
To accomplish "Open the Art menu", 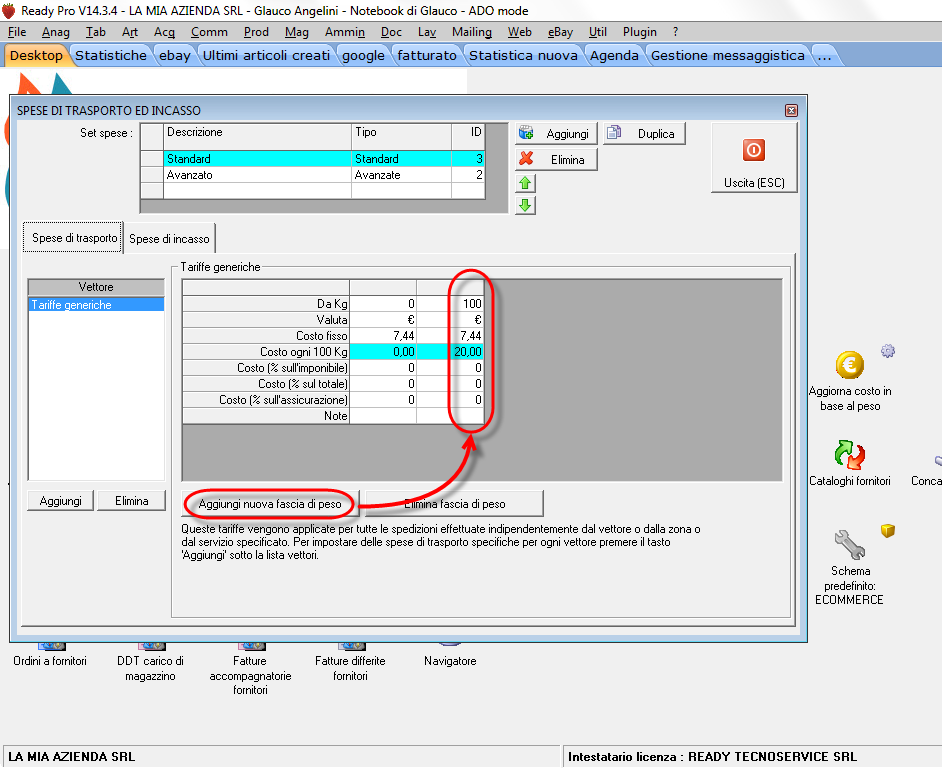I will pos(130,32).
